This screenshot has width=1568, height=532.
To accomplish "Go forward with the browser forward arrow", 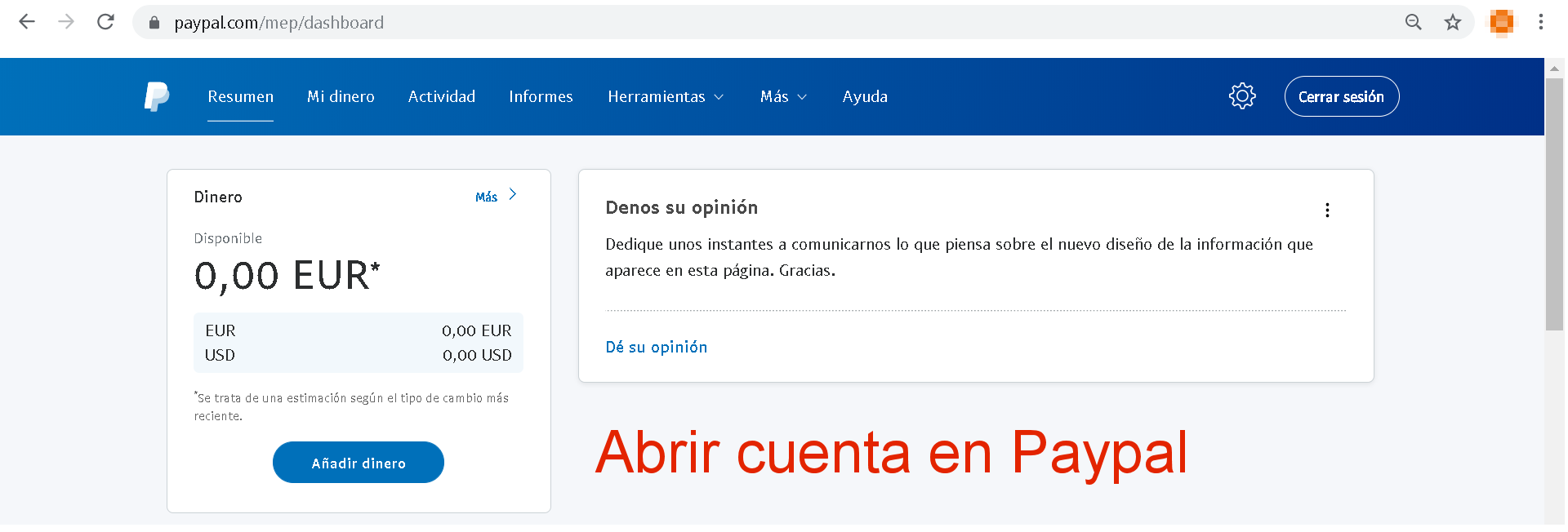I will coord(66,22).
